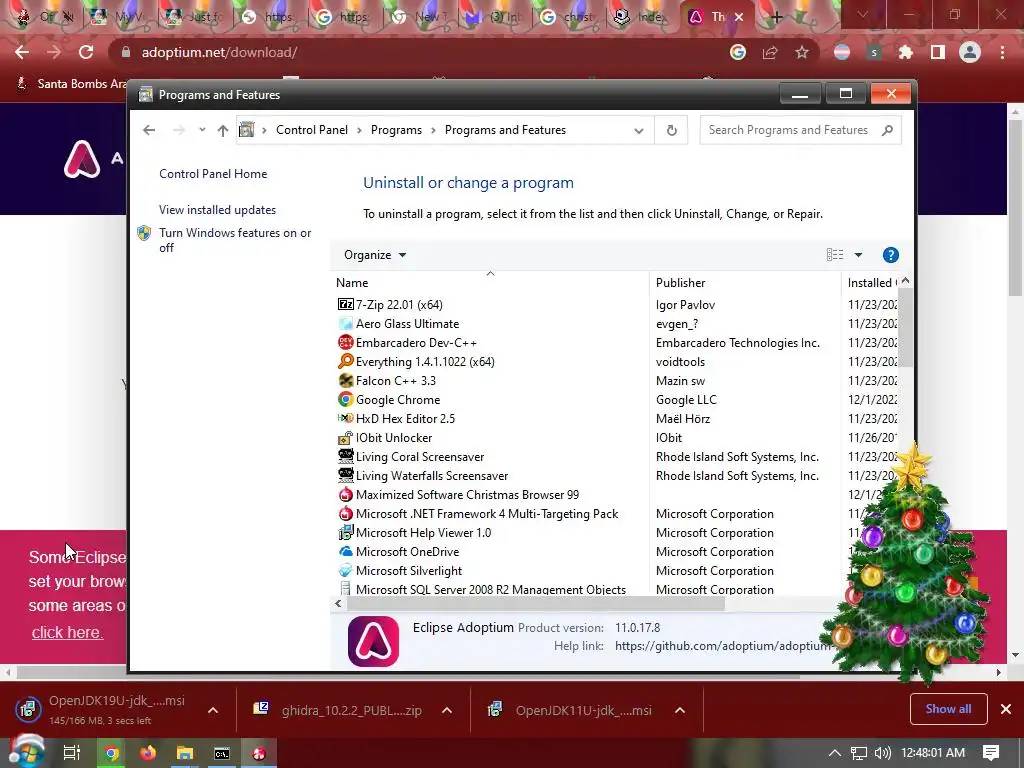
Task: Select Programs in the breadcrumb
Action: coord(396,130)
